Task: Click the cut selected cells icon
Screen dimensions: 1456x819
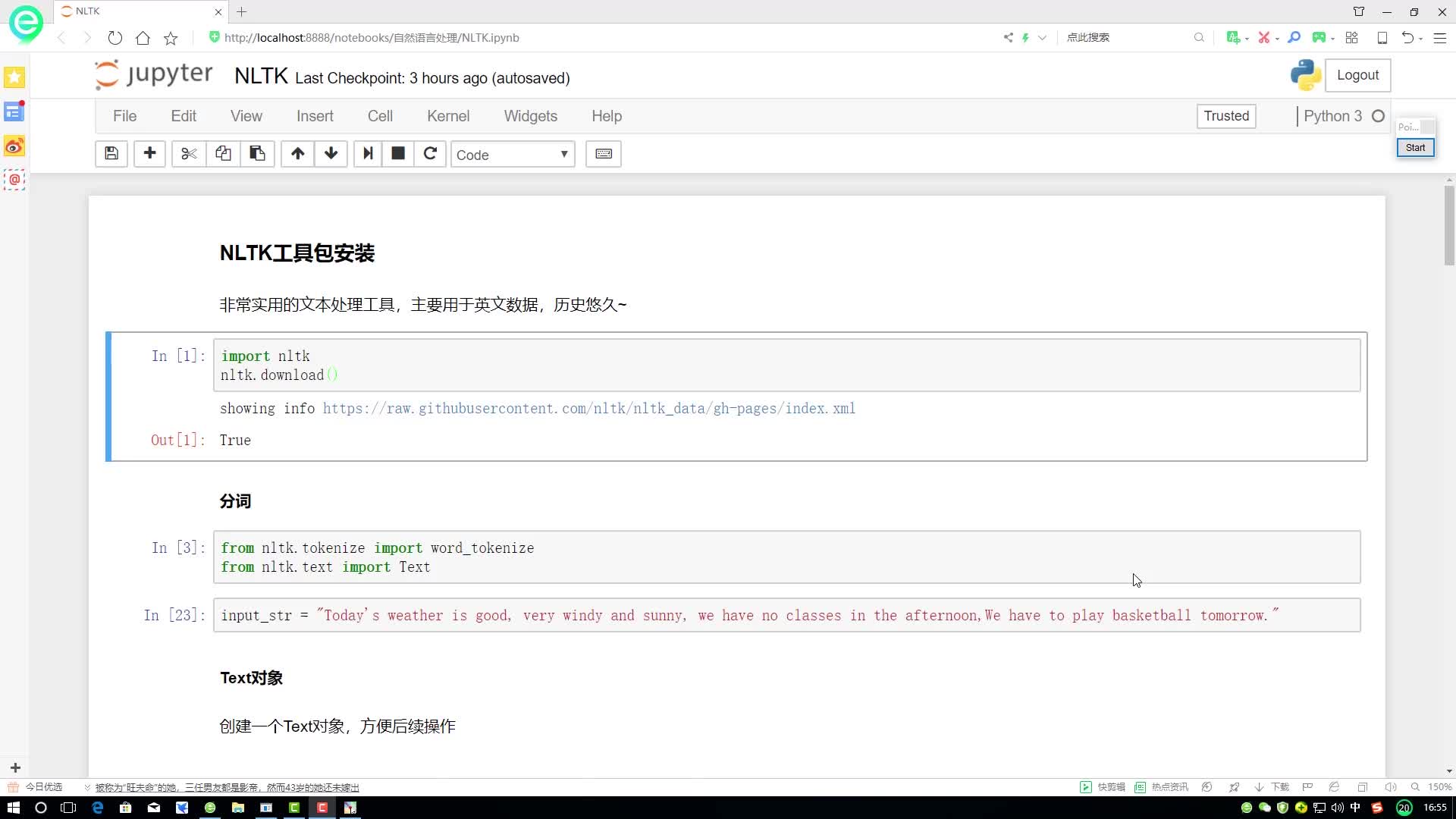Action: pos(188,154)
